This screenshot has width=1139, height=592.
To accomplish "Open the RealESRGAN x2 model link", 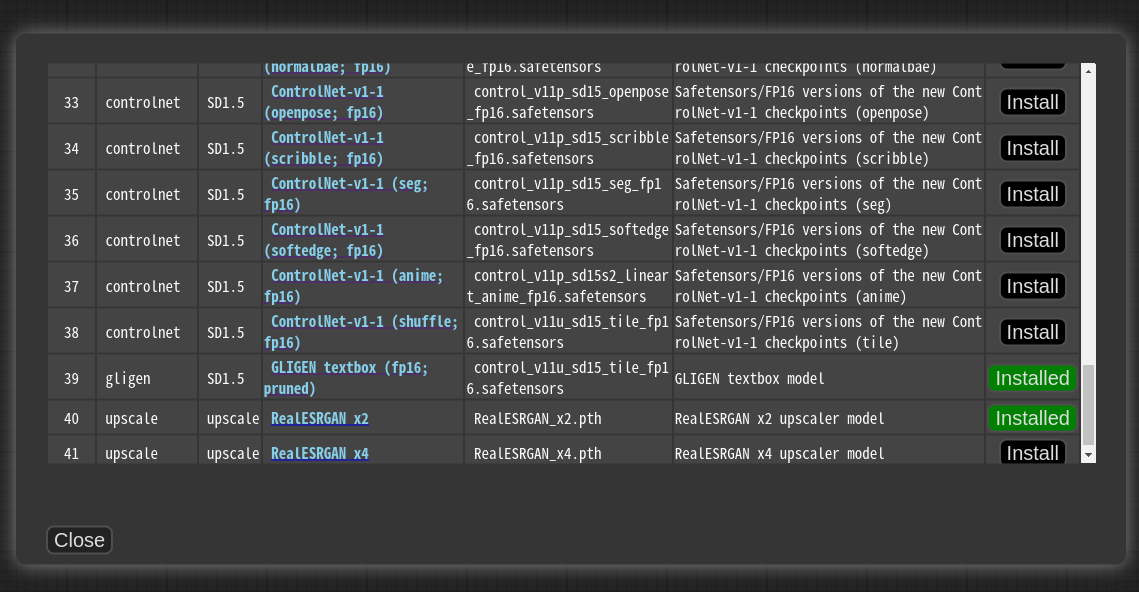I will click(x=319, y=418).
